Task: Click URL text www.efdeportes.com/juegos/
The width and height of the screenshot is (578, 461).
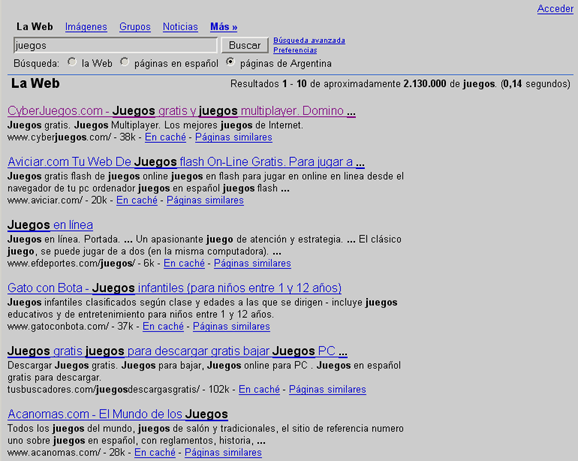Action: pyautogui.click(x=72, y=263)
